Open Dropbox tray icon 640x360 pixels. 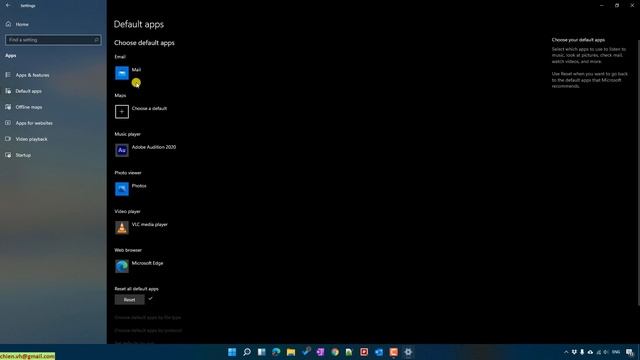click(x=574, y=352)
